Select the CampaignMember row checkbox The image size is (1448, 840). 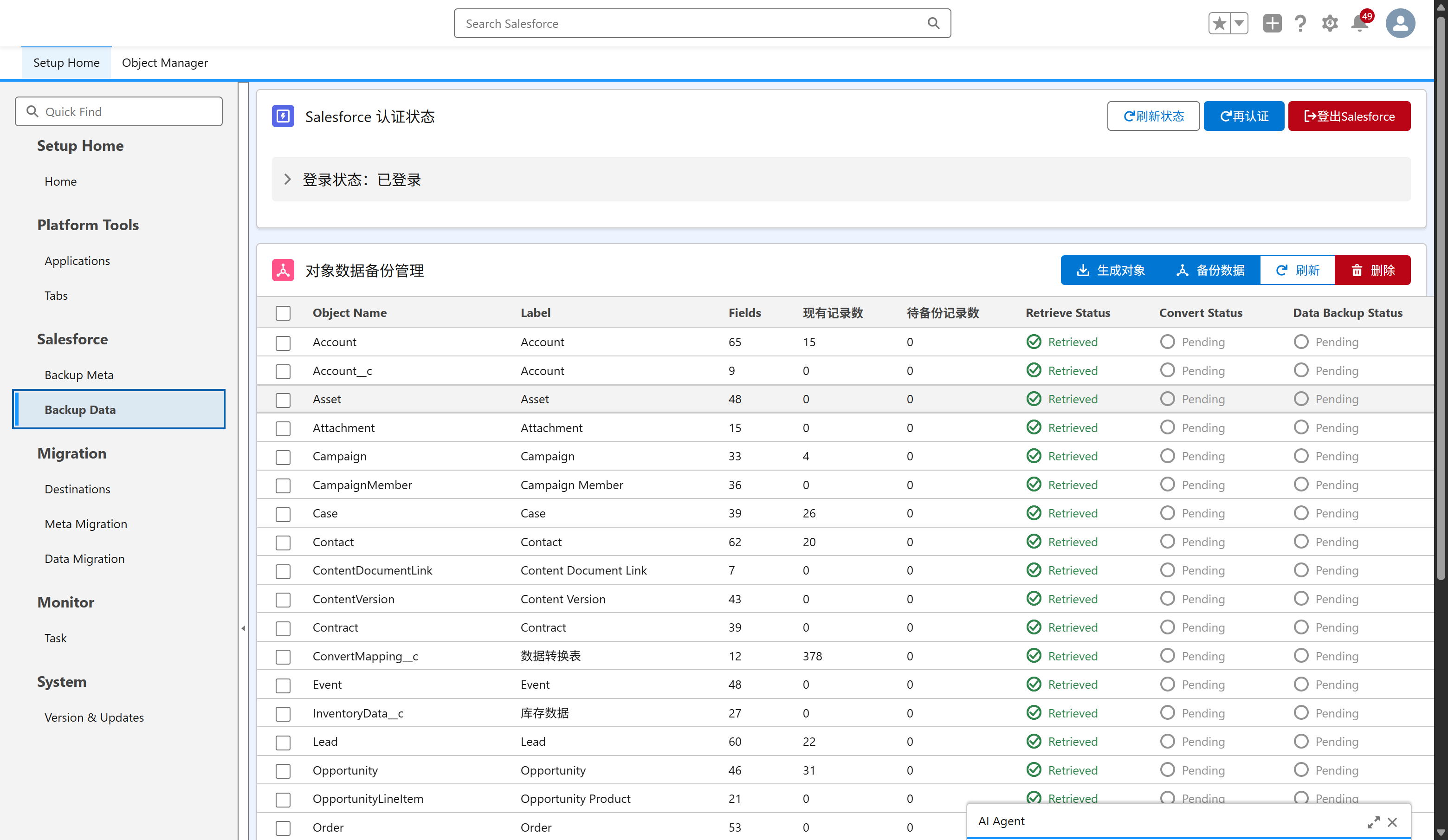(x=283, y=485)
